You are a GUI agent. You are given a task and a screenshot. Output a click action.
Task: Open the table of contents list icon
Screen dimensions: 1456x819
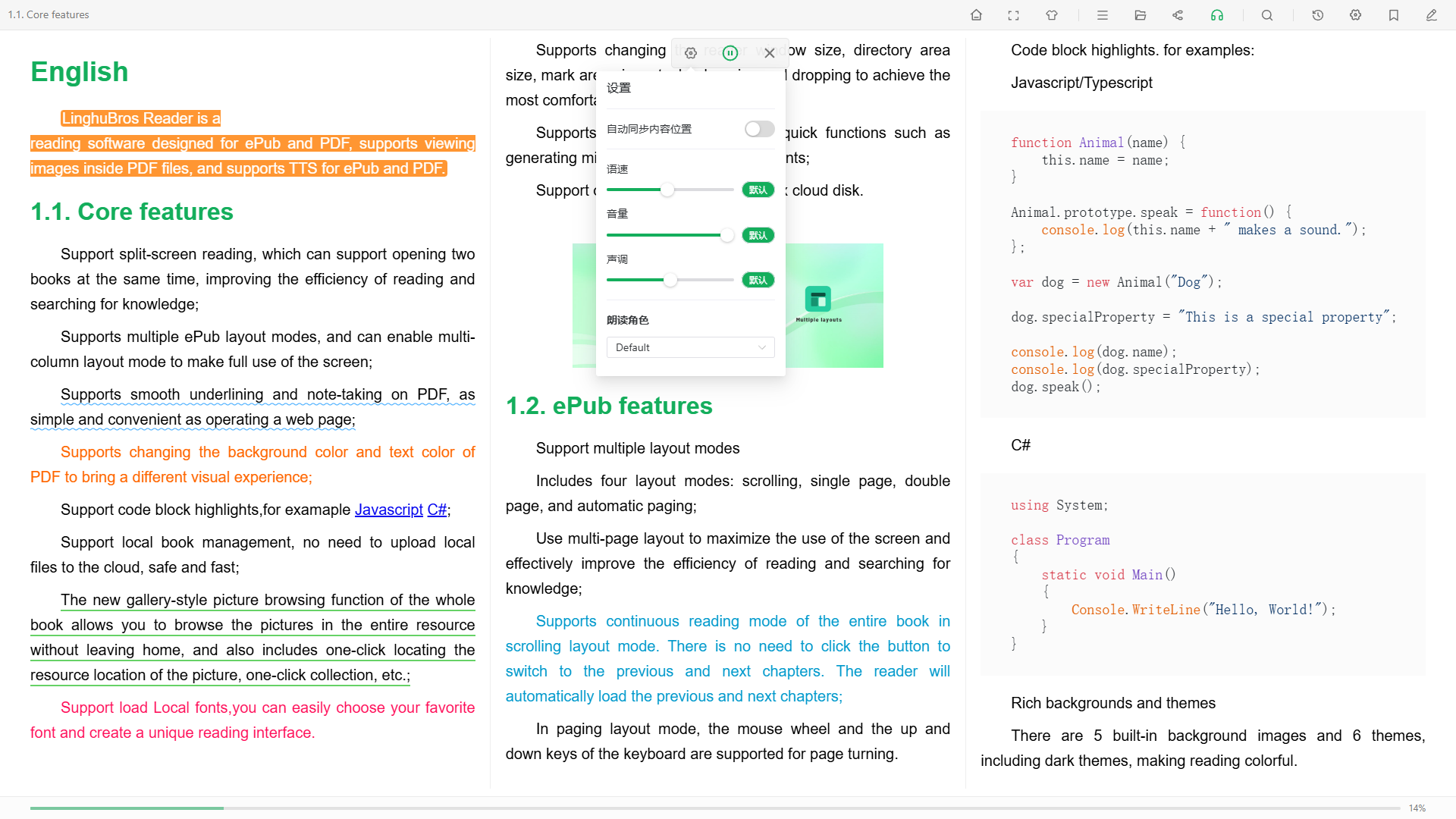[1103, 15]
